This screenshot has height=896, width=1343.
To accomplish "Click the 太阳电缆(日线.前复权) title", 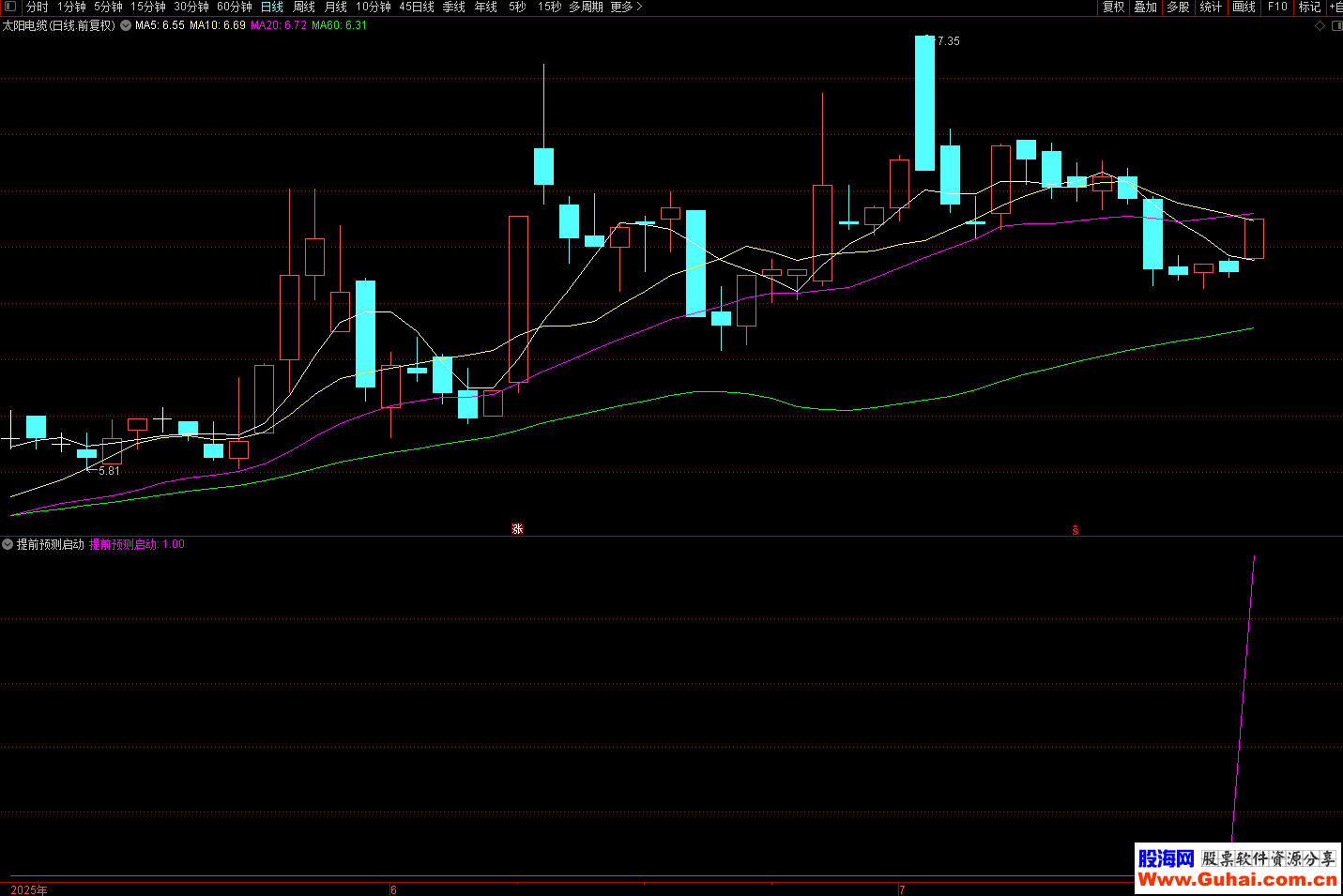I will (59, 25).
